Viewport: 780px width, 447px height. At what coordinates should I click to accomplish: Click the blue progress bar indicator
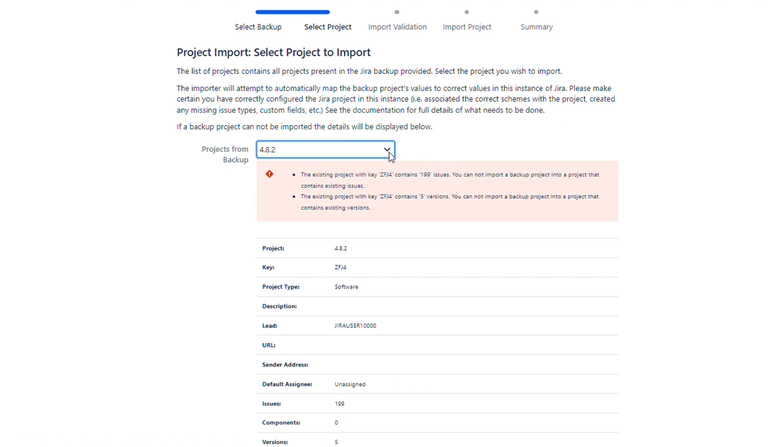pyautogui.click(x=292, y=12)
